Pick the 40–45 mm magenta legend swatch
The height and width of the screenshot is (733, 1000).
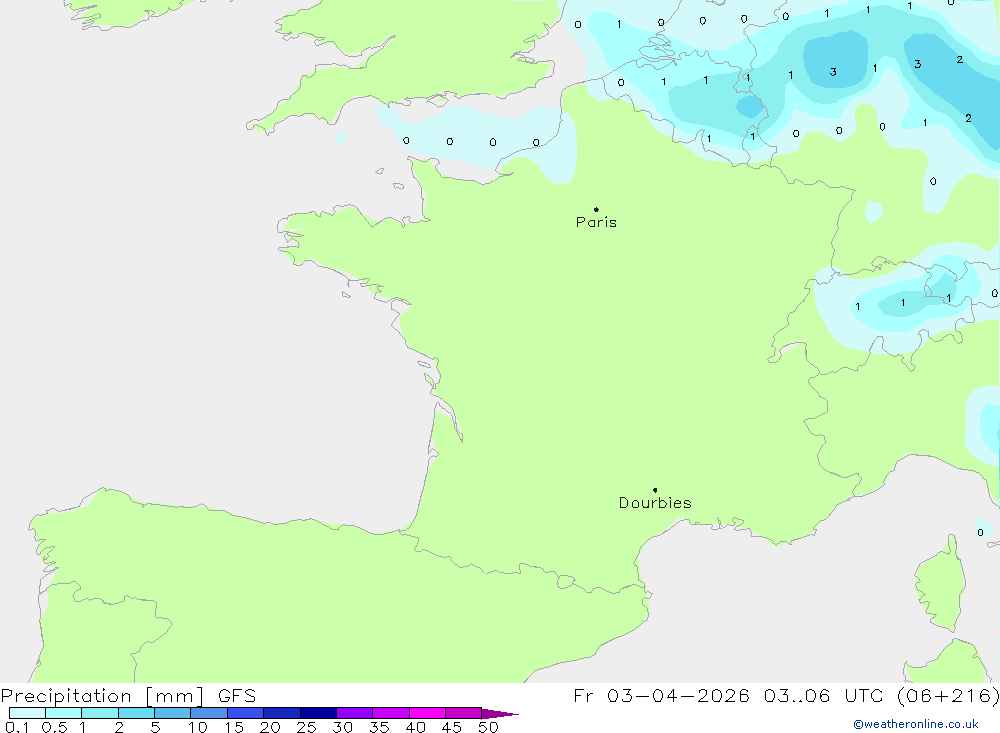tap(427, 713)
